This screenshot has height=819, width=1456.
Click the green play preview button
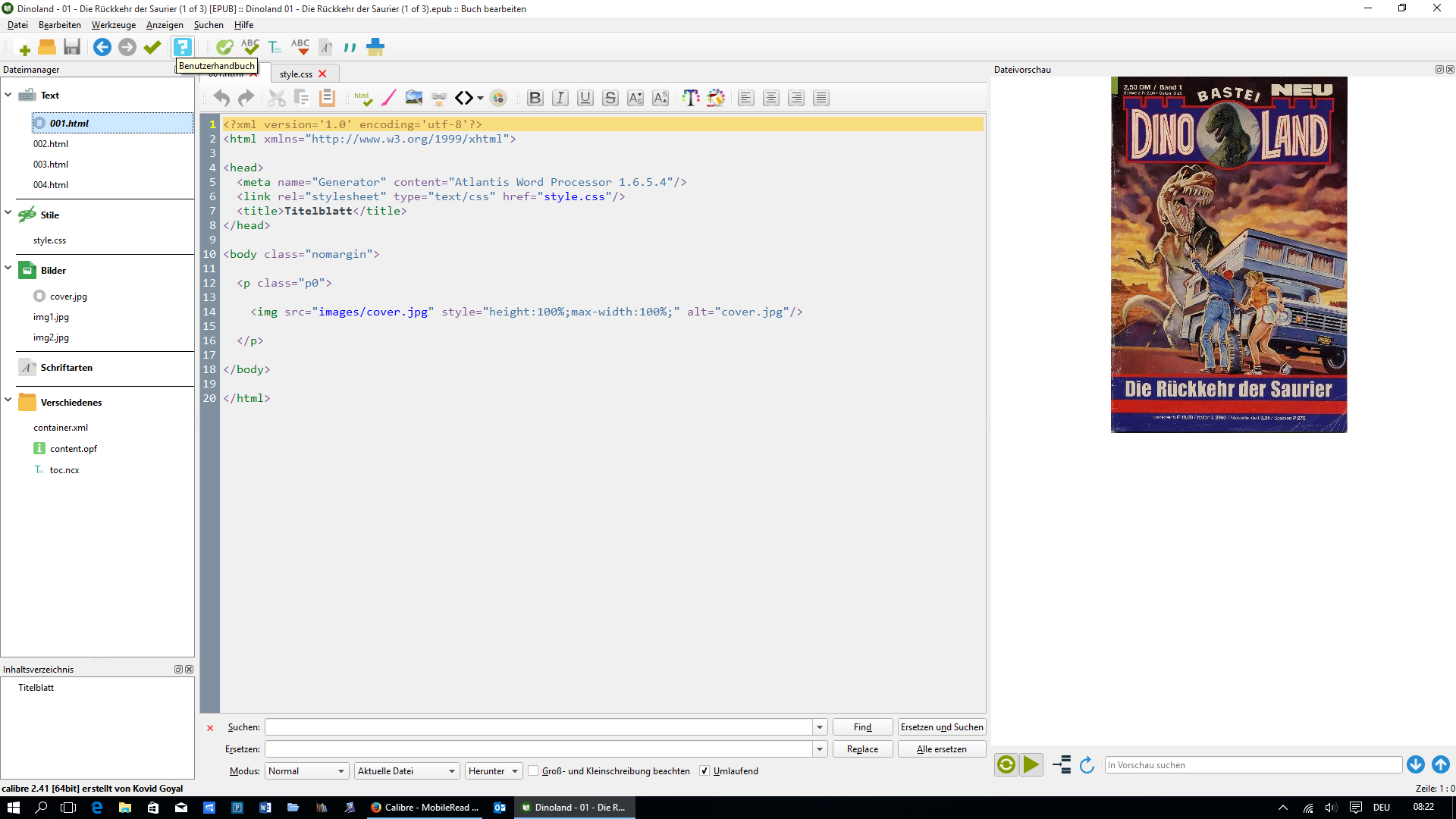[1031, 765]
